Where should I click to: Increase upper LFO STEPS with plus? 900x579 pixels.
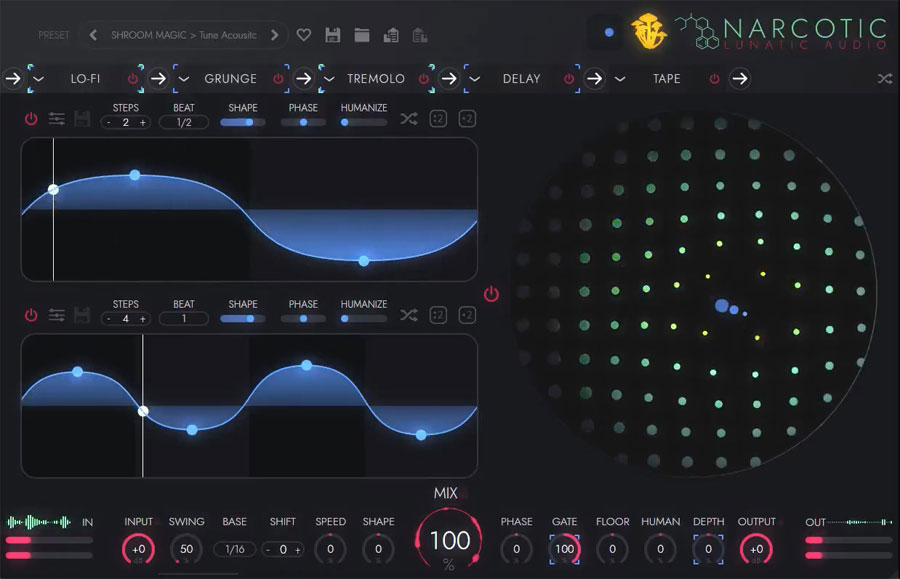[142, 122]
